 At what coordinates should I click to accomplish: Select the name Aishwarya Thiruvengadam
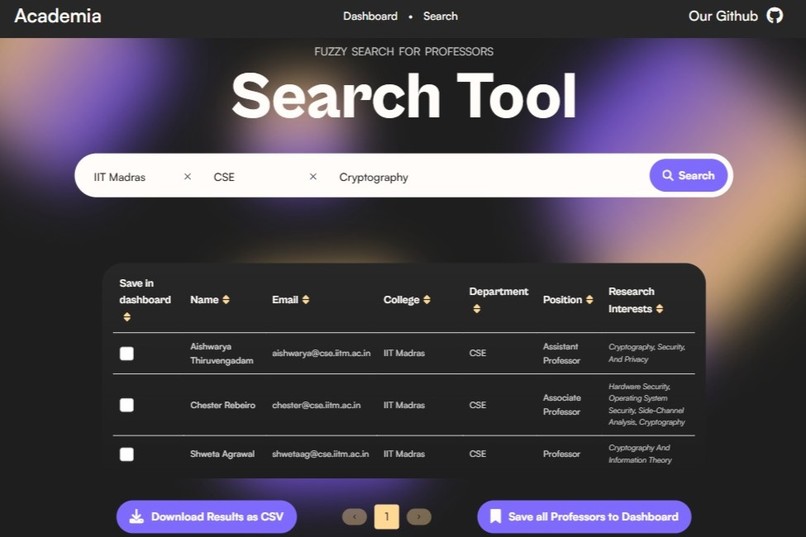pos(222,354)
